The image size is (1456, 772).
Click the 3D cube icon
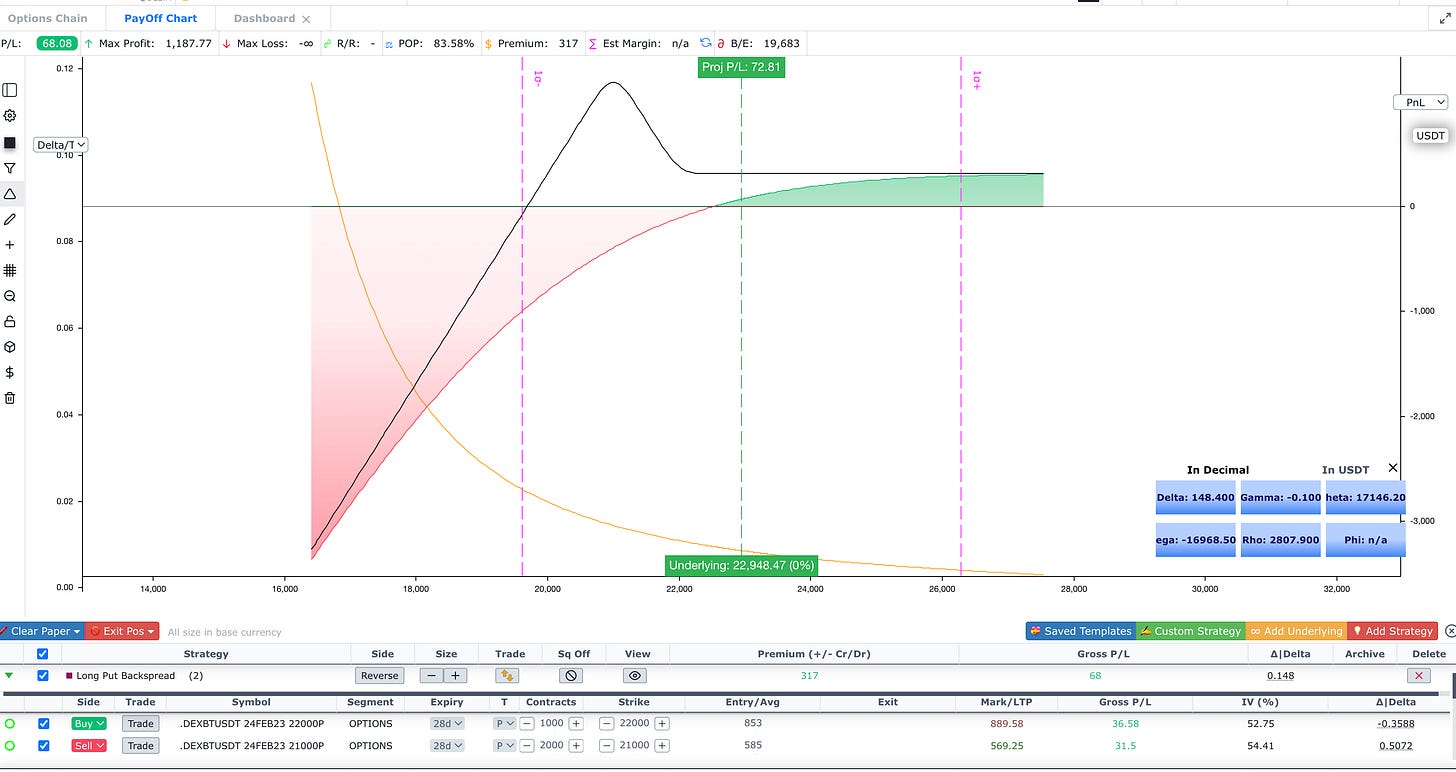[10, 347]
